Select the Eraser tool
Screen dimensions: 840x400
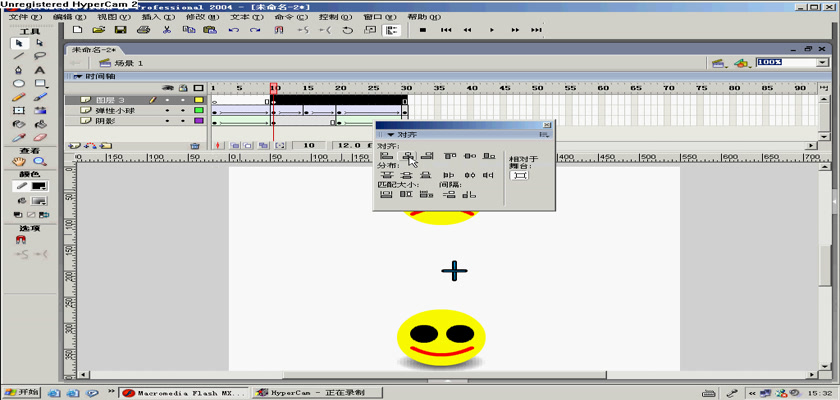point(40,138)
